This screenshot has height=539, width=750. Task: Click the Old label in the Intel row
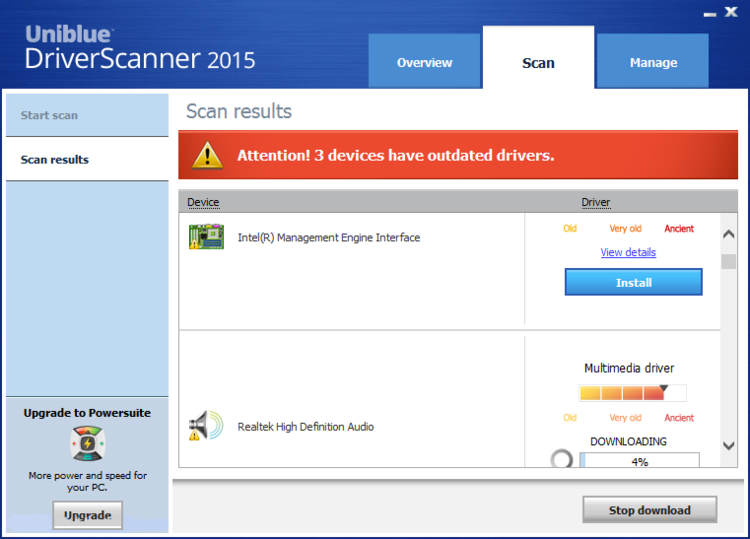pos(570,229)
